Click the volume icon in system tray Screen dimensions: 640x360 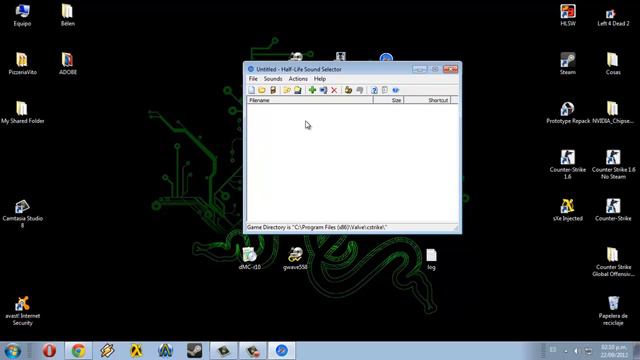point(576,351)
